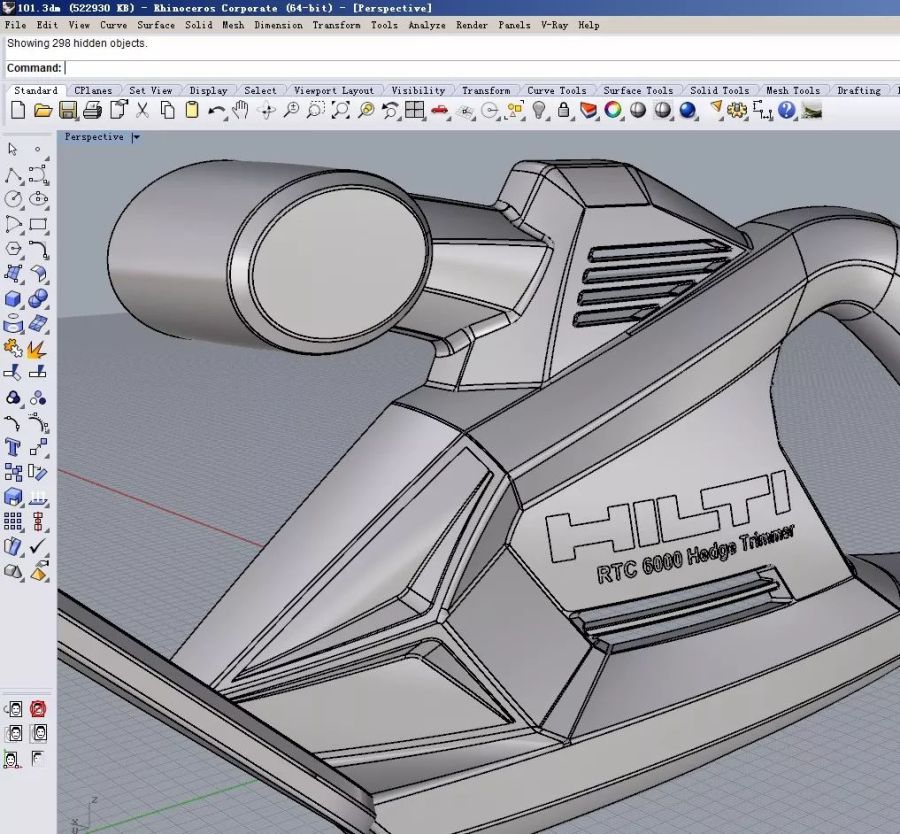This screenshot has width=900, height=834.
Task: Open the Surface menu
Action: click(x=155, y=25)
